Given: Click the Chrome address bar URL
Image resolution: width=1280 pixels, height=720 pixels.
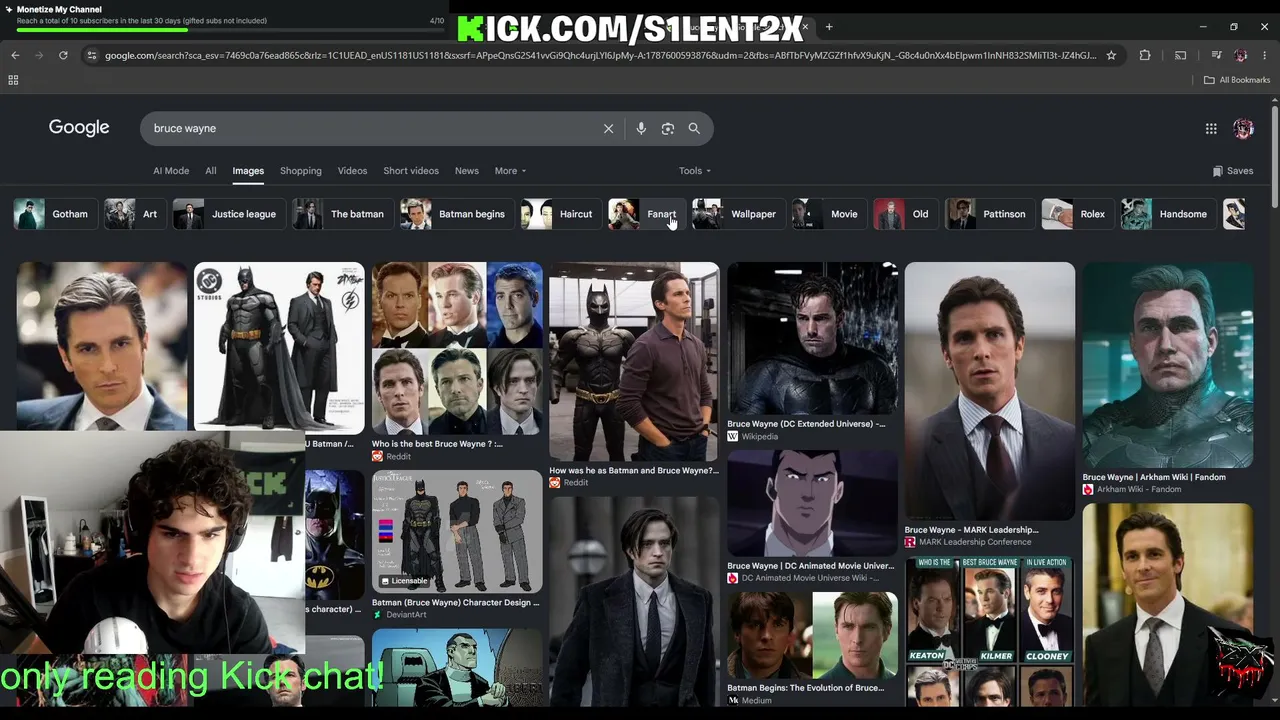Looking at the screenshot, I should (x=600, y=55).
